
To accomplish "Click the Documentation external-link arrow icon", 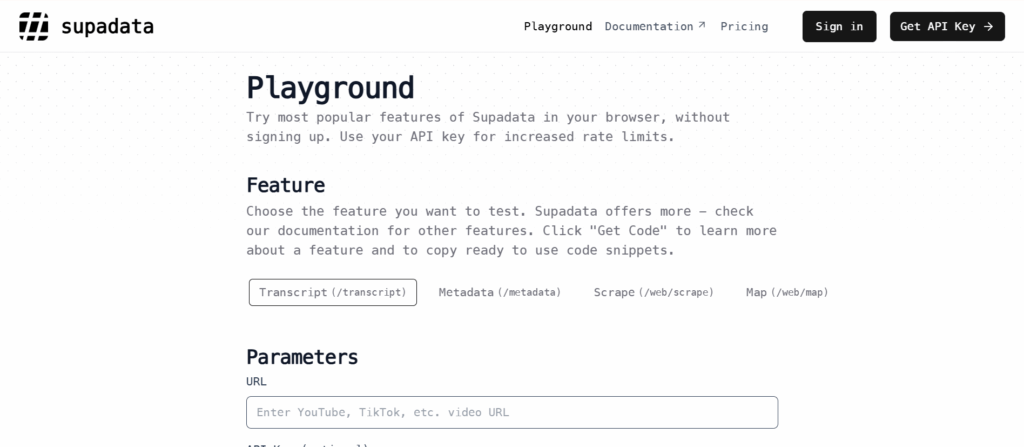I will click(x=701, y=25).
